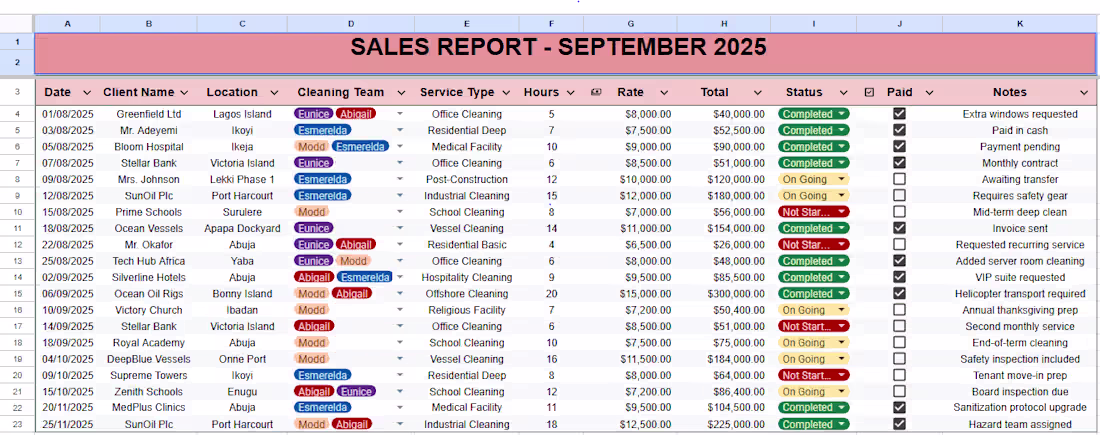
Task: Uncheck Paid box for Greenfield Ltd
Action: click(899, 114)
